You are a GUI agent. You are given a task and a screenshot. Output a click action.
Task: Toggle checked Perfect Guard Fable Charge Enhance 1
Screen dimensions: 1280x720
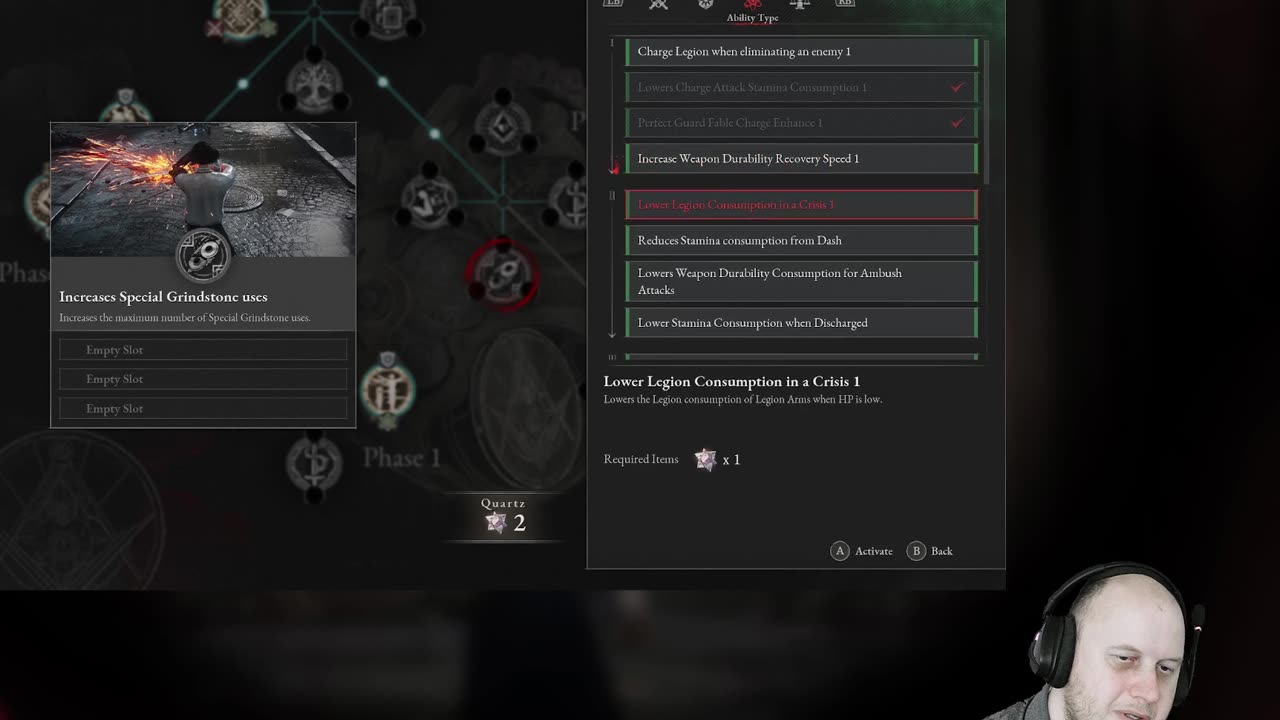point(802,123)
